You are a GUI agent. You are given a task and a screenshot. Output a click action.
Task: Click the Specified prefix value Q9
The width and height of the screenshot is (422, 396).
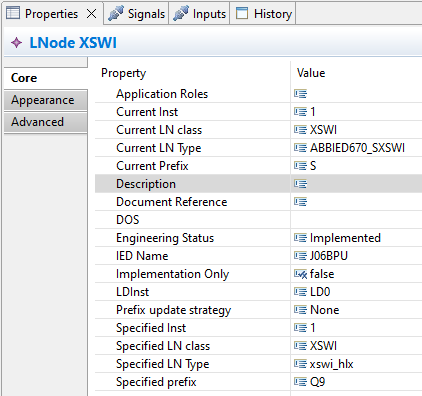click(317, 382)
